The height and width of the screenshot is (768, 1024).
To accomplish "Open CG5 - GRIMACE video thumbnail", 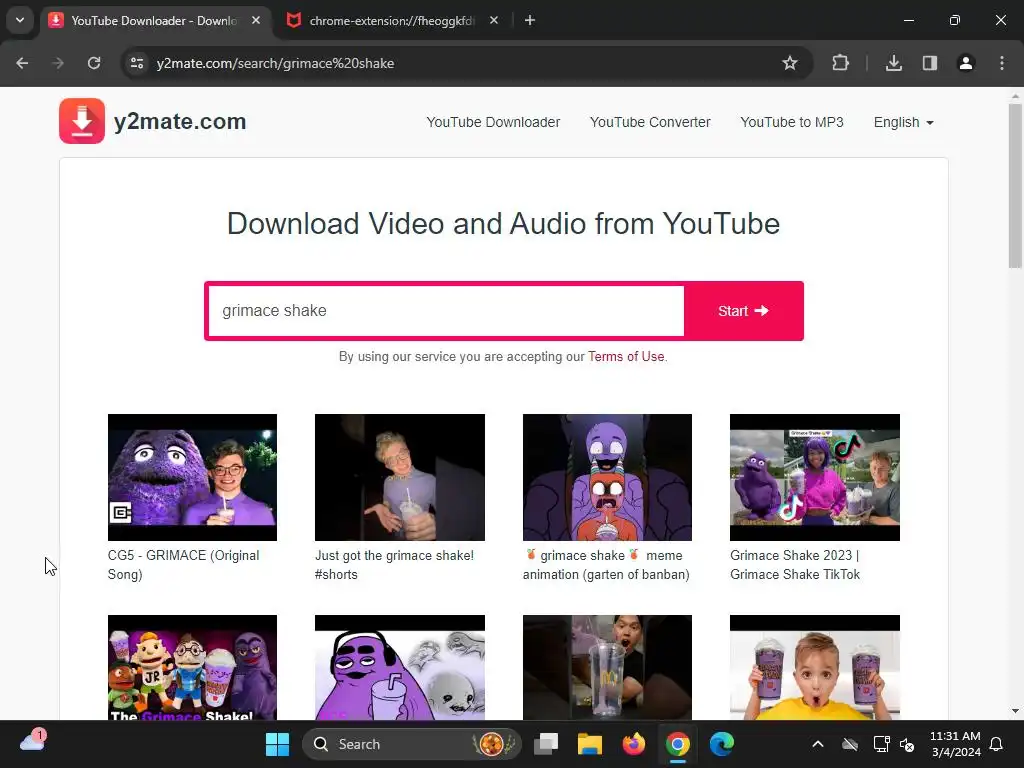I will 192,477.
